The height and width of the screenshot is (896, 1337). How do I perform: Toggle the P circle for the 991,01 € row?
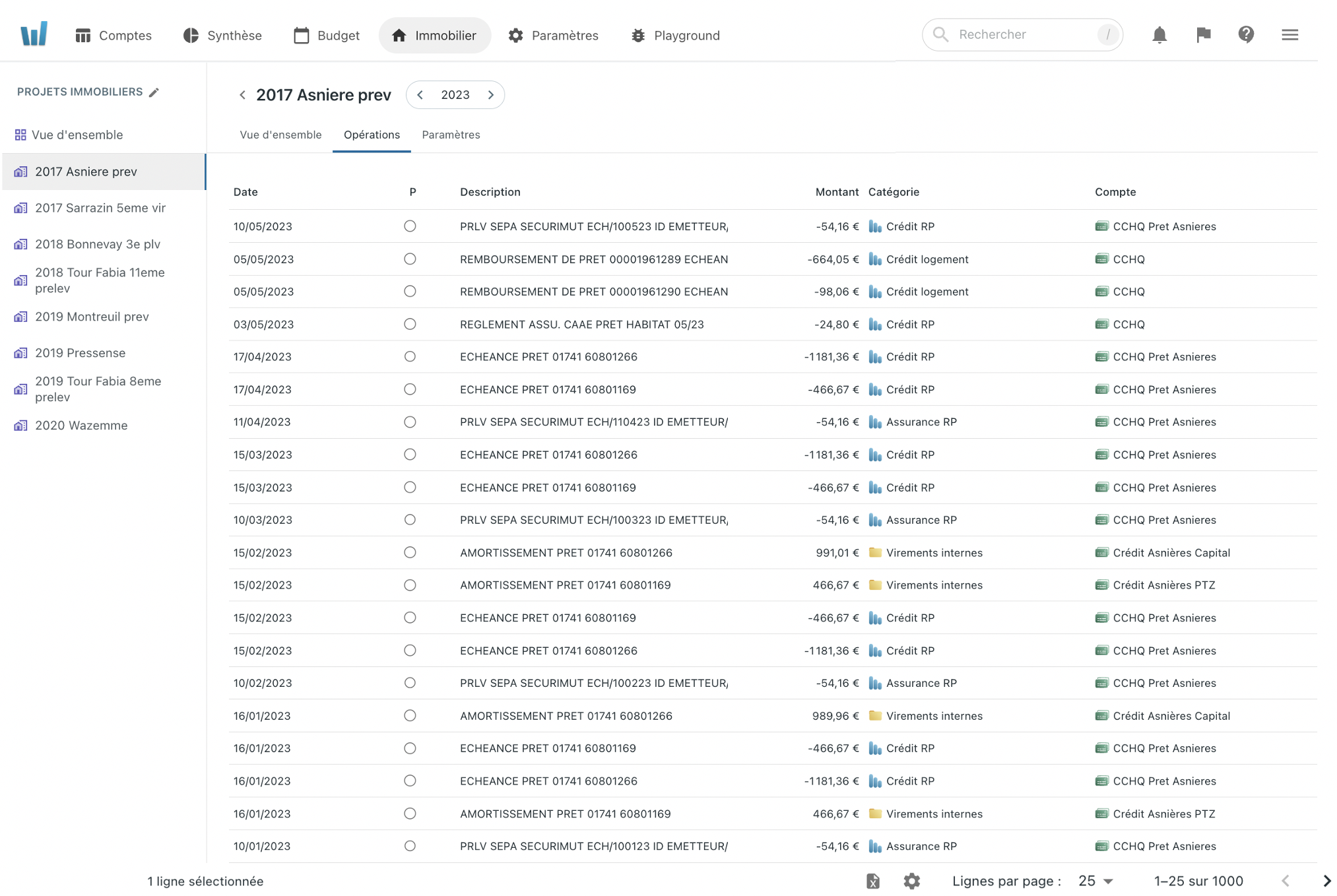tap(410, 553)
